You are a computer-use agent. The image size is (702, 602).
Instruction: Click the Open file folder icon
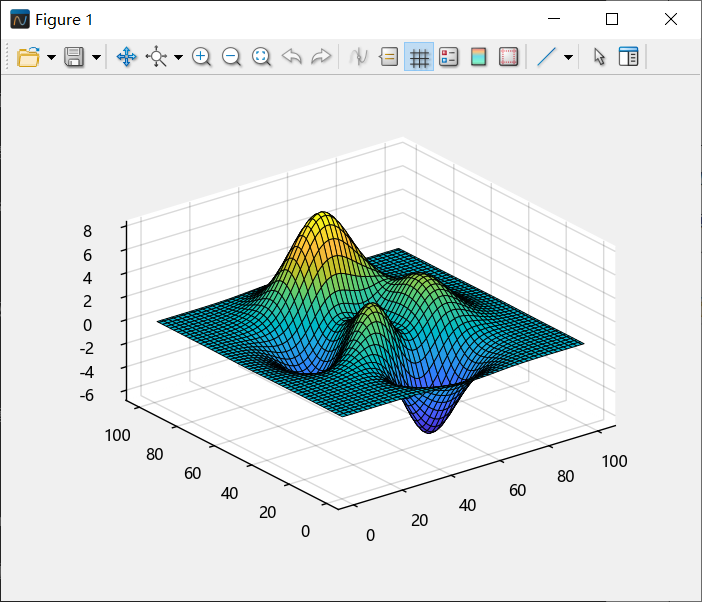[x=28, y=57]
